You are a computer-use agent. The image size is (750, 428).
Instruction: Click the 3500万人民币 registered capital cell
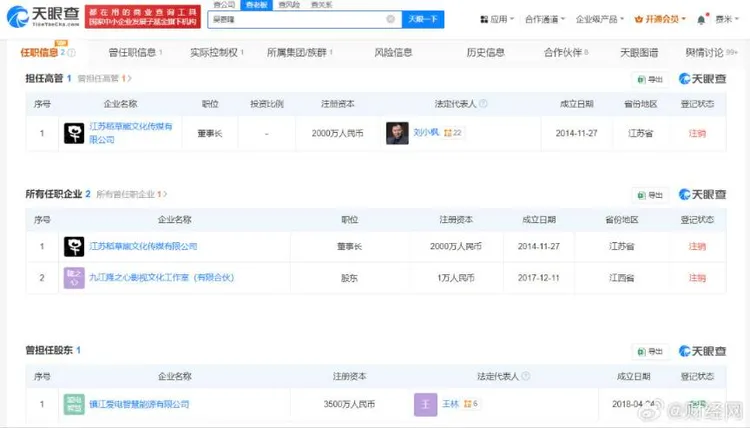[x=349, y=404]
